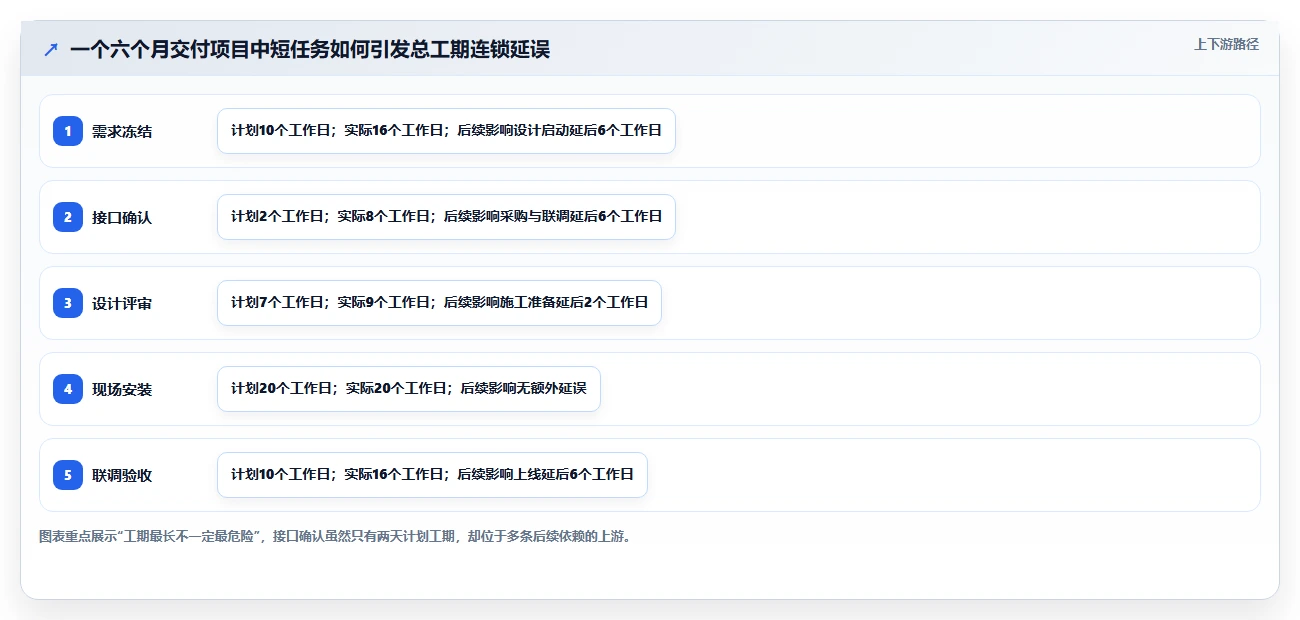Click the detail box mentioning 上线延后6个工作日
Image resolution: width=1300 pixels, height=620 pixels.
pyautogui.click(x=432, y=475)
